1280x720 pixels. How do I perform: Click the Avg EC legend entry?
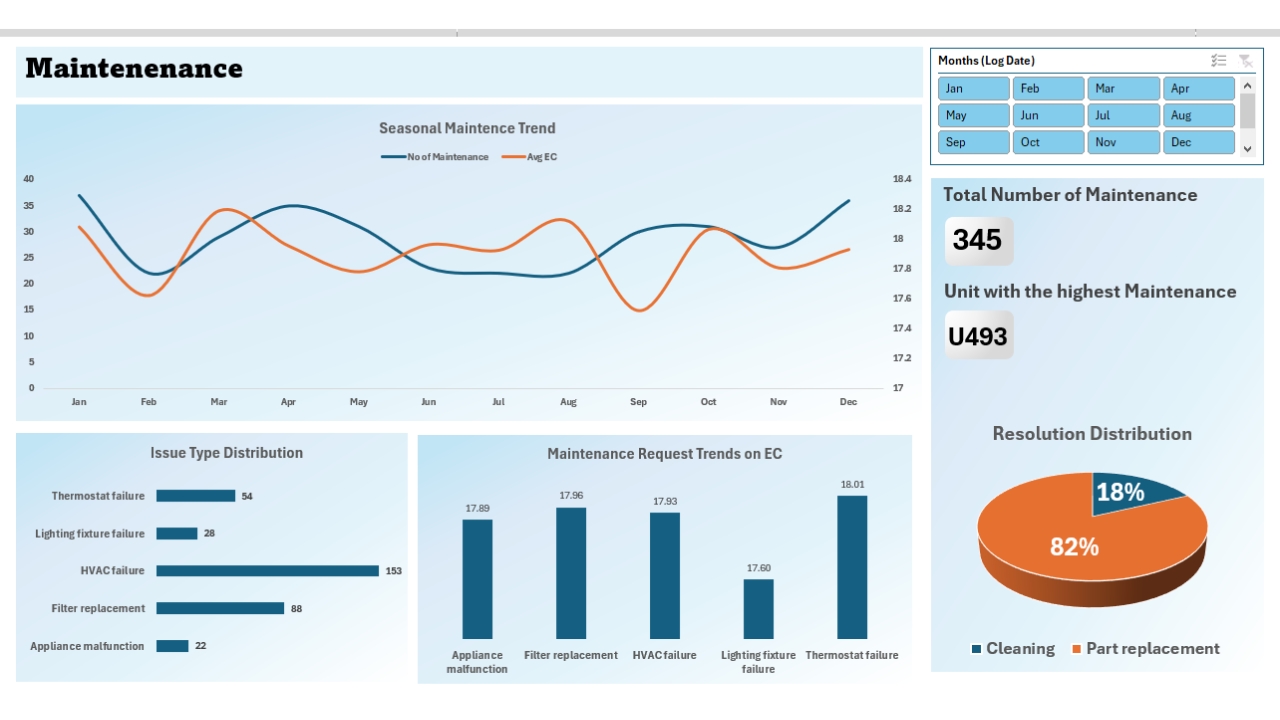(529, 157)
